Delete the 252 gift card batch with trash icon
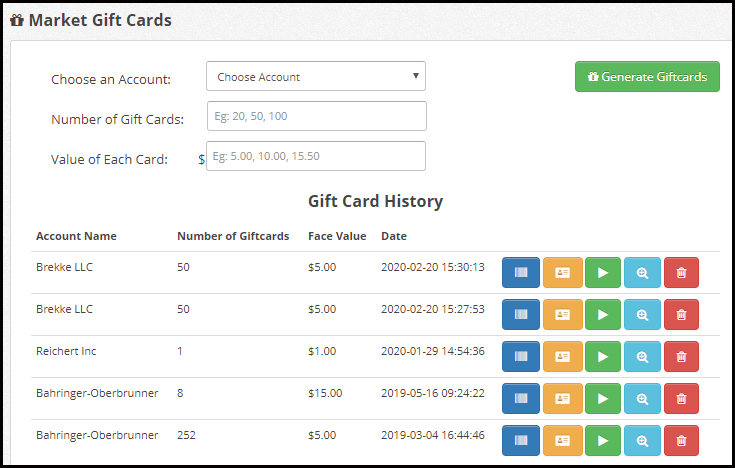Image resolution: width=735 pixels, height=468 pixels. [x=681, y=440]
